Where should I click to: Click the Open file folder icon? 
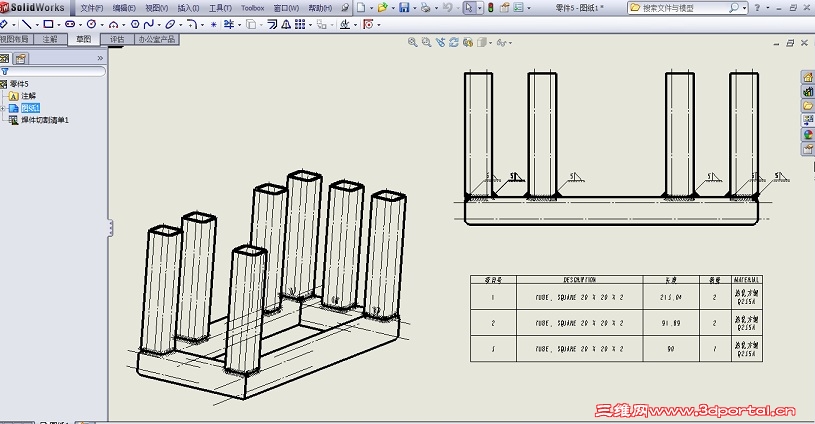383,8
